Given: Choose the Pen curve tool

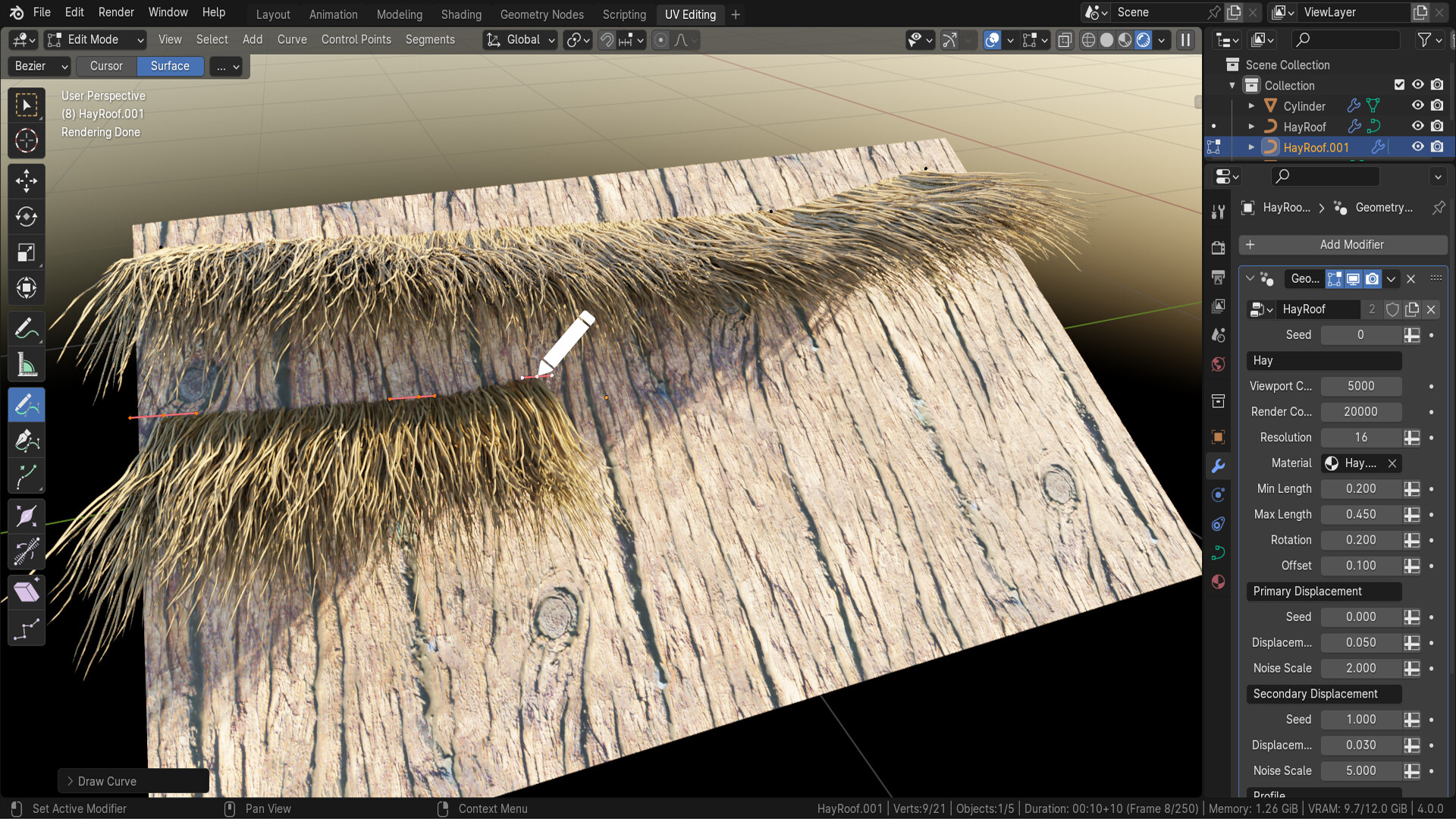Looking at the screenshot, I should tap(27, 441).
